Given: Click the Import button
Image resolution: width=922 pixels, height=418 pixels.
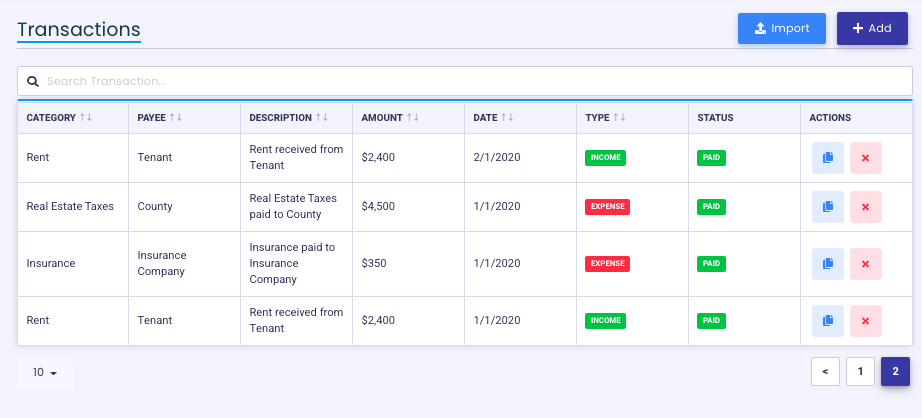Looking at the screenshot, I should [782, 28].
